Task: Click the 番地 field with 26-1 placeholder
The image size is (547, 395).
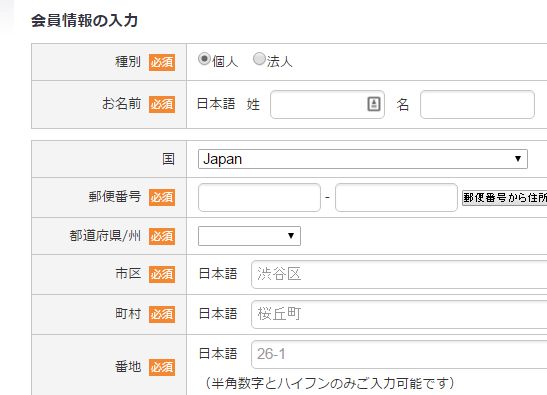Action: click(399, 354)
